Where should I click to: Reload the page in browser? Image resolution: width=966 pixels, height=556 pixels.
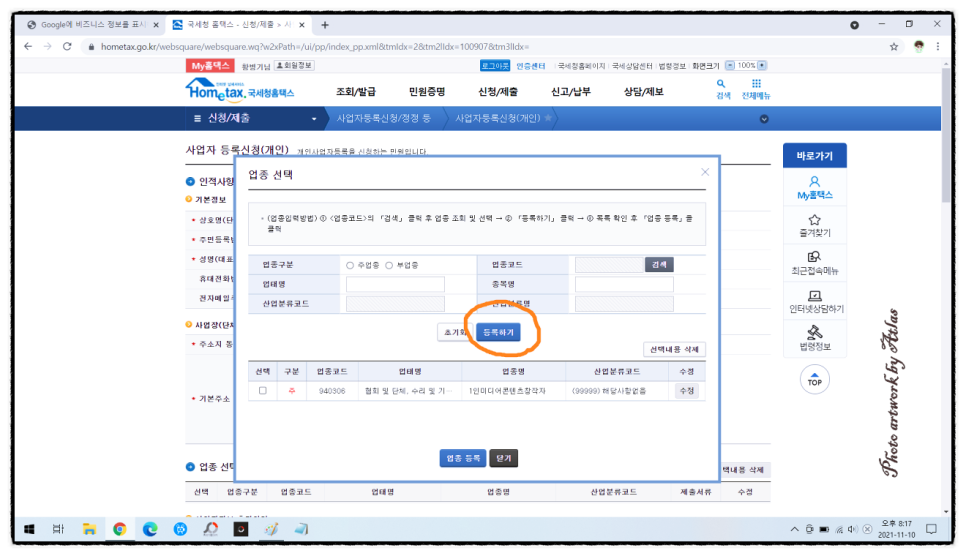tap(67, 46)
